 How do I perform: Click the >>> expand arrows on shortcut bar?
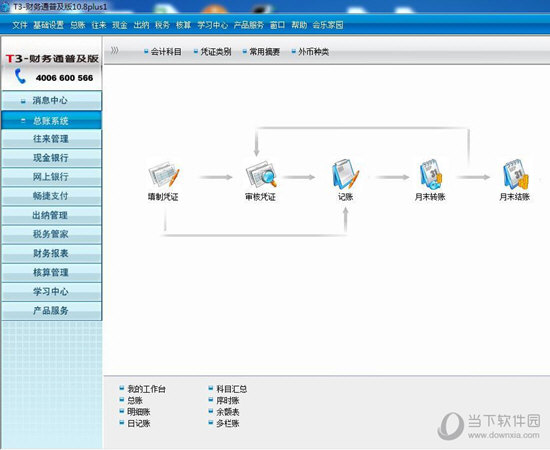[114, 51]
